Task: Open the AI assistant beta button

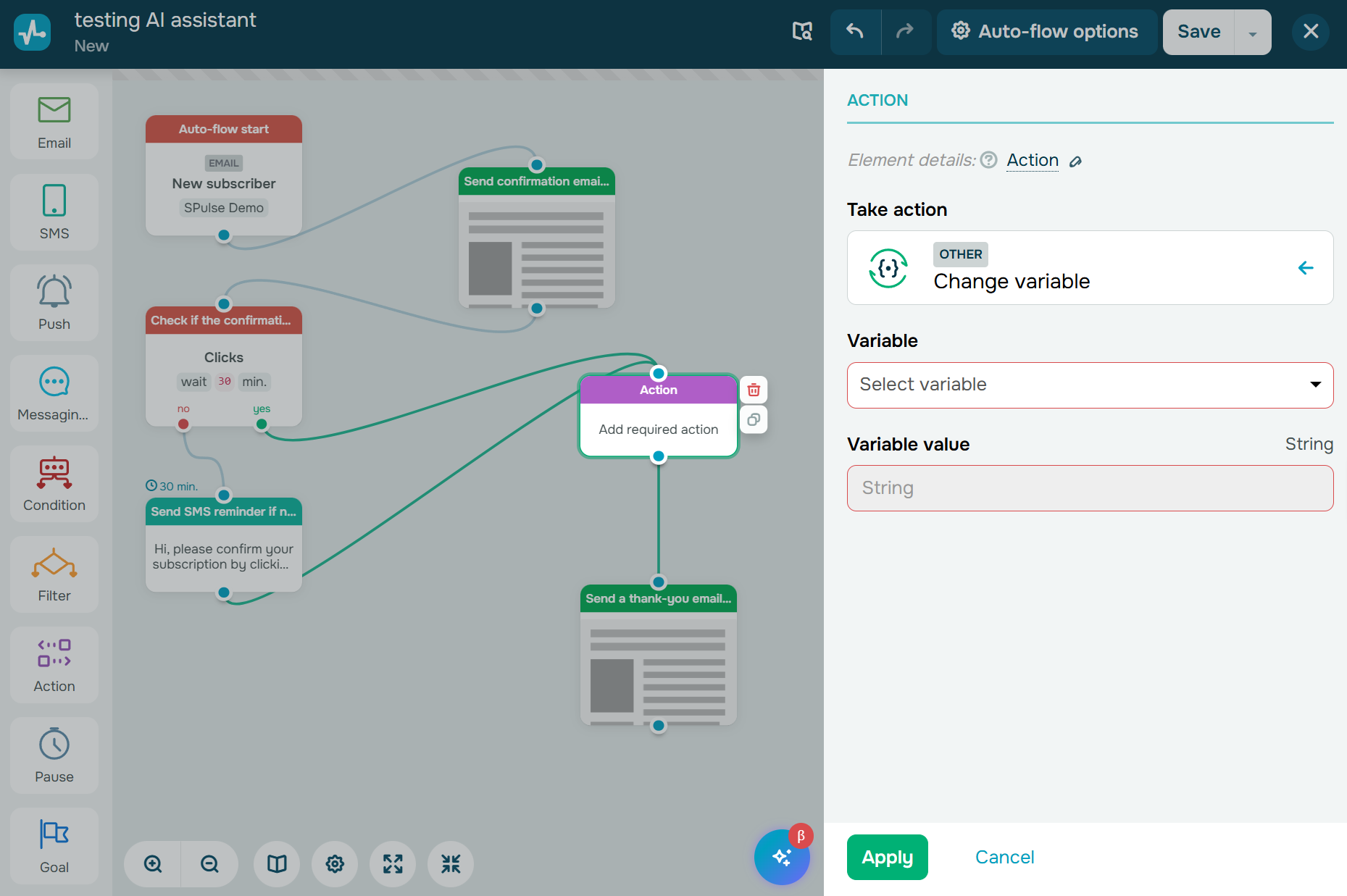Action: pos(782,857)
